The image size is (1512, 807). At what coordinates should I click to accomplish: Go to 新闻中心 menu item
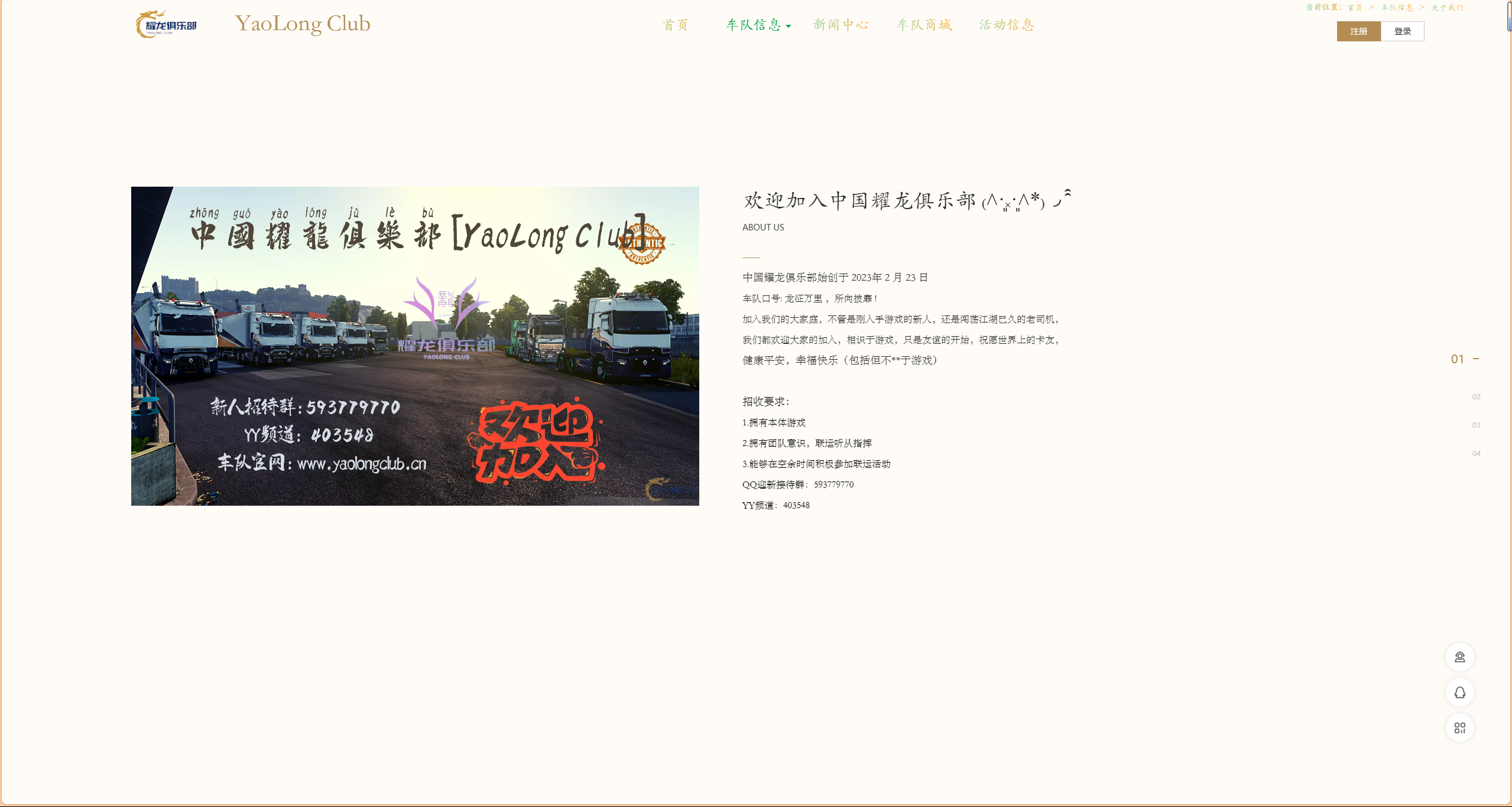point(841,25)
